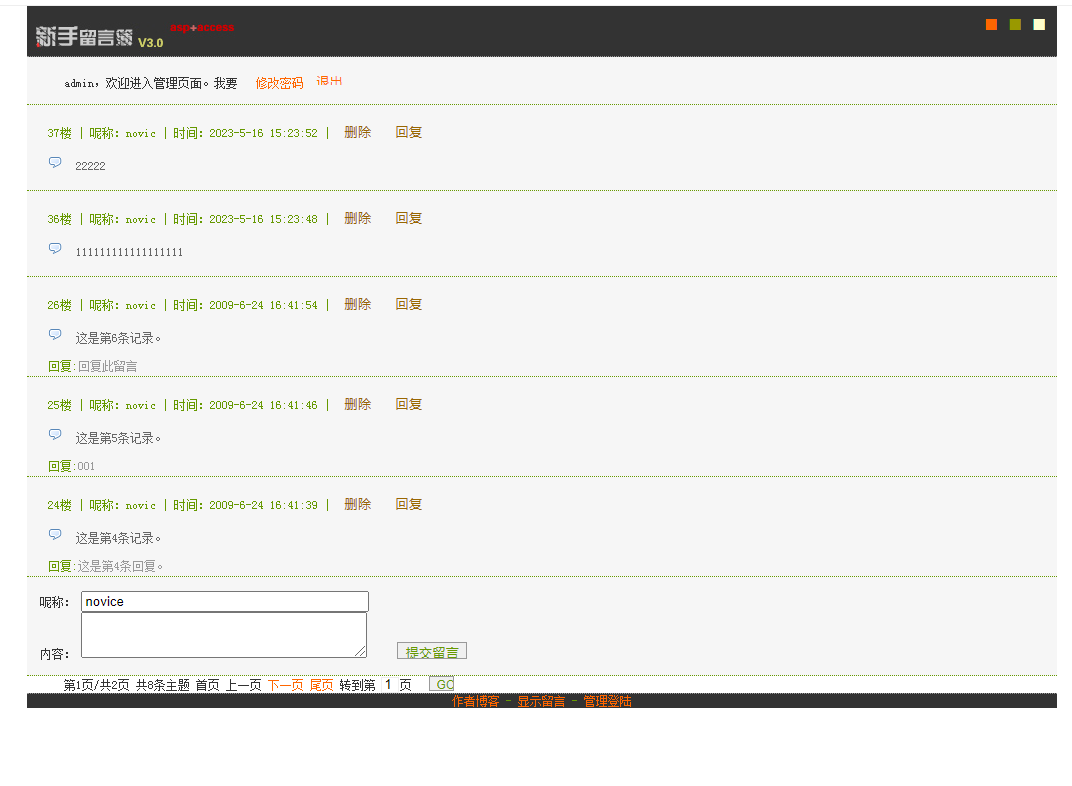Click the 第1页/共2页 pagination text

(x=96, y=685)
